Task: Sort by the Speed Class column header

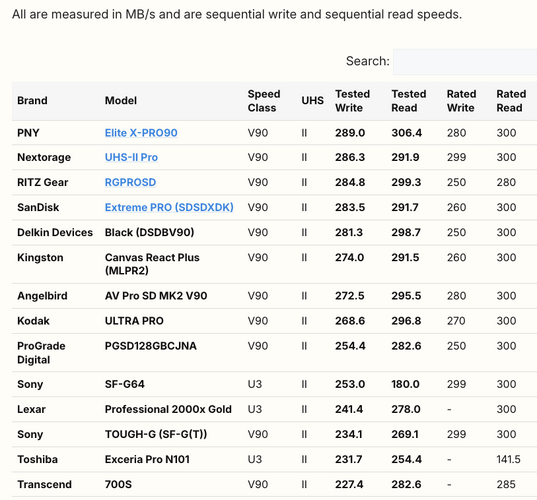Action: [x=264, y=101]
